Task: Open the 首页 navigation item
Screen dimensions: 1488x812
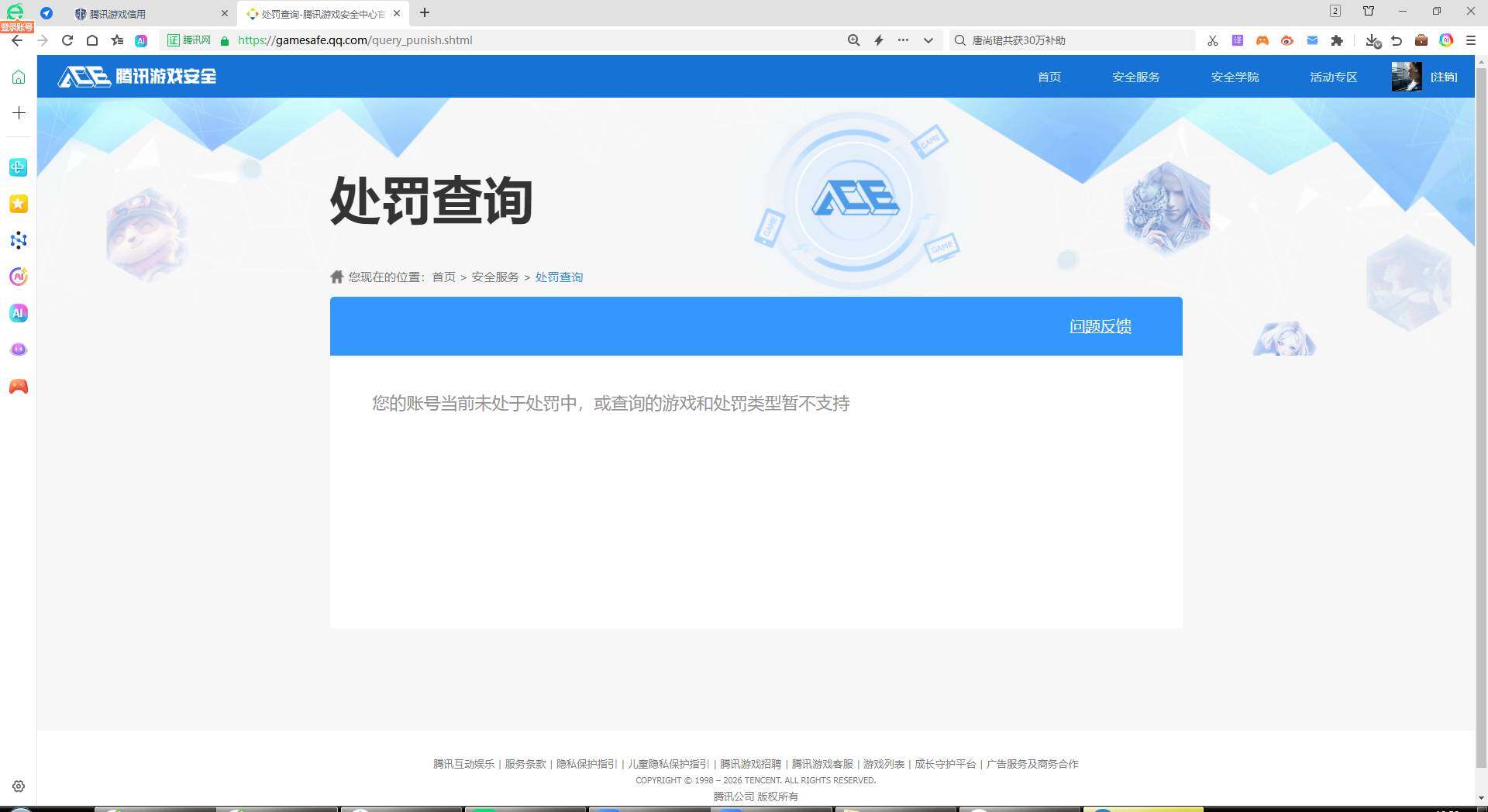Action: (x=1049, y=77)
